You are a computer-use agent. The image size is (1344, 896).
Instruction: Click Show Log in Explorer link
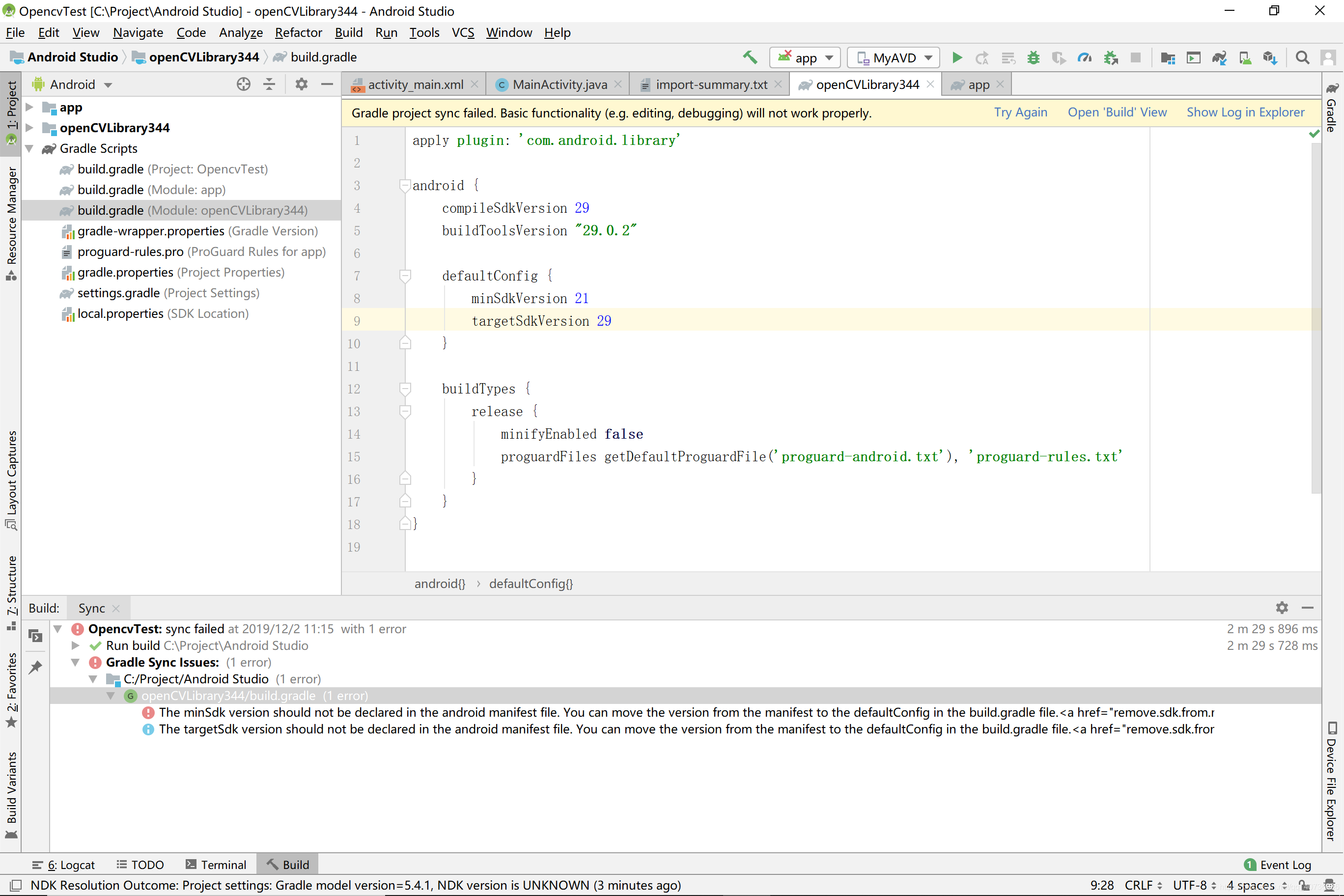[x=1245, y=112]
